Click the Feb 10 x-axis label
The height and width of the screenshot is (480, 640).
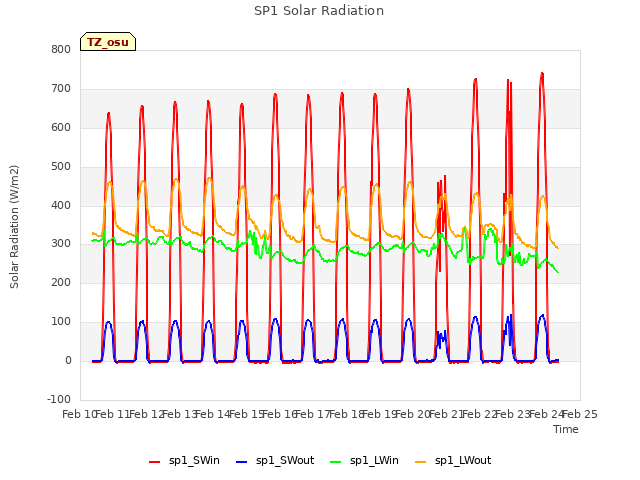click(x=79, y=414)
